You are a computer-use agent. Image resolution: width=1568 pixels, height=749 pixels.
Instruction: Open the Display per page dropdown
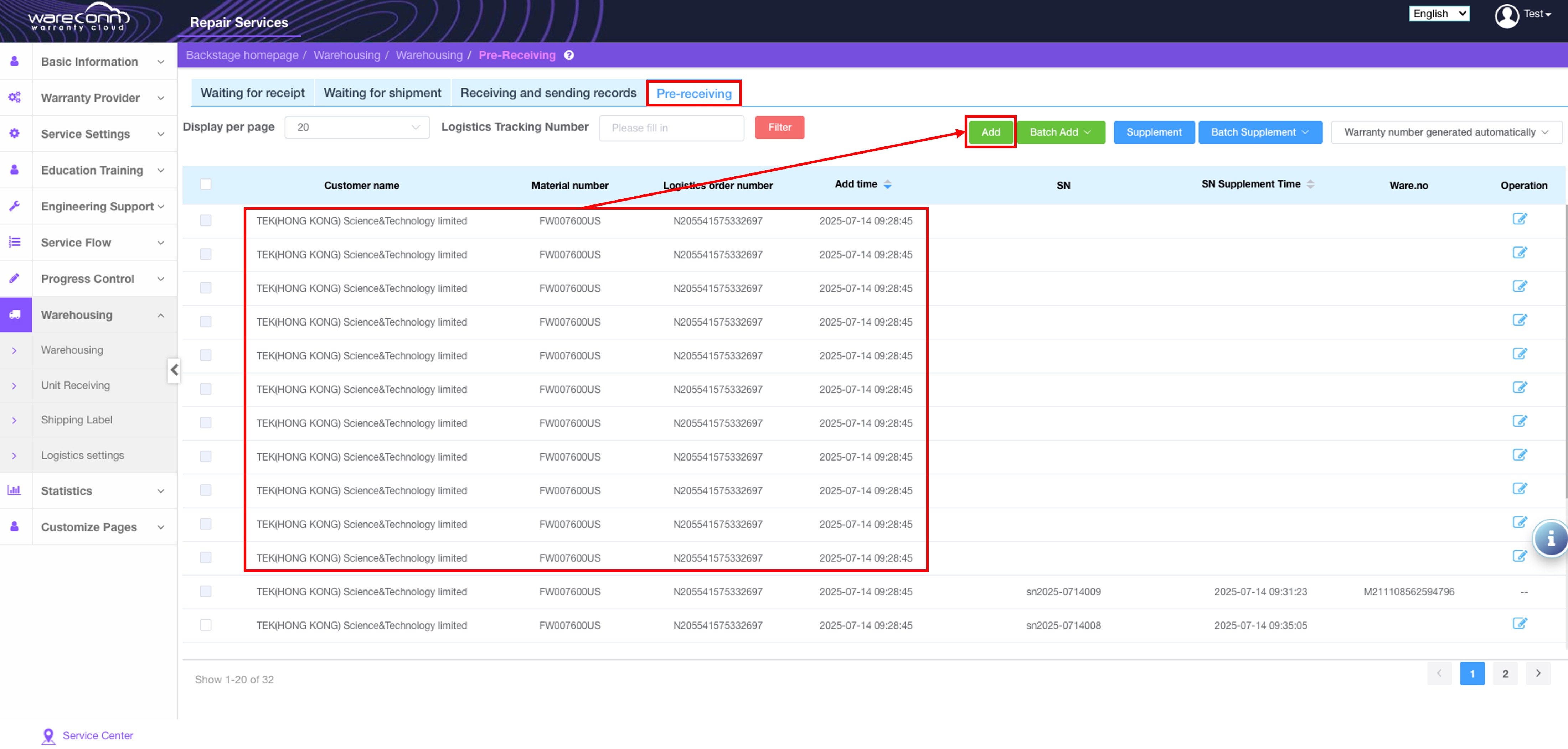357,128
